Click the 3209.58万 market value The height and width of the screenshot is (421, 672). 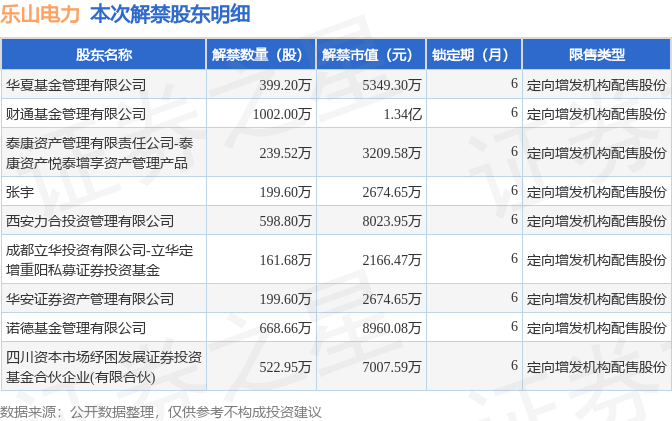click(x=392, y=153)
